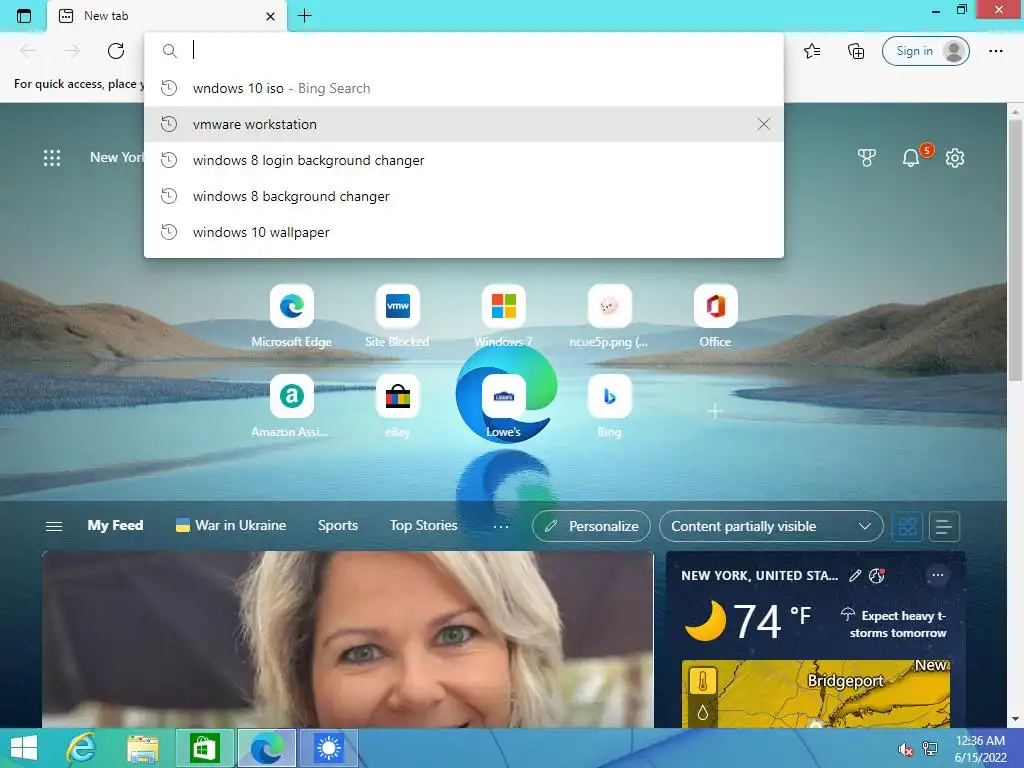Select temperature map layer icon
This screenshot has width=1024, height=768.
point(703,682)
